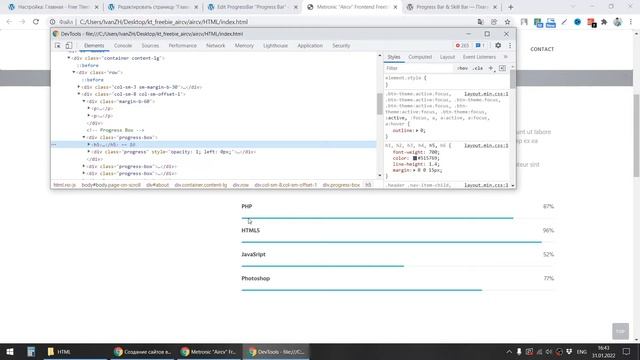640x360 pixels.
Task: Open layout.min.css link beside h1-h6 rule
Action: point(486,146)
